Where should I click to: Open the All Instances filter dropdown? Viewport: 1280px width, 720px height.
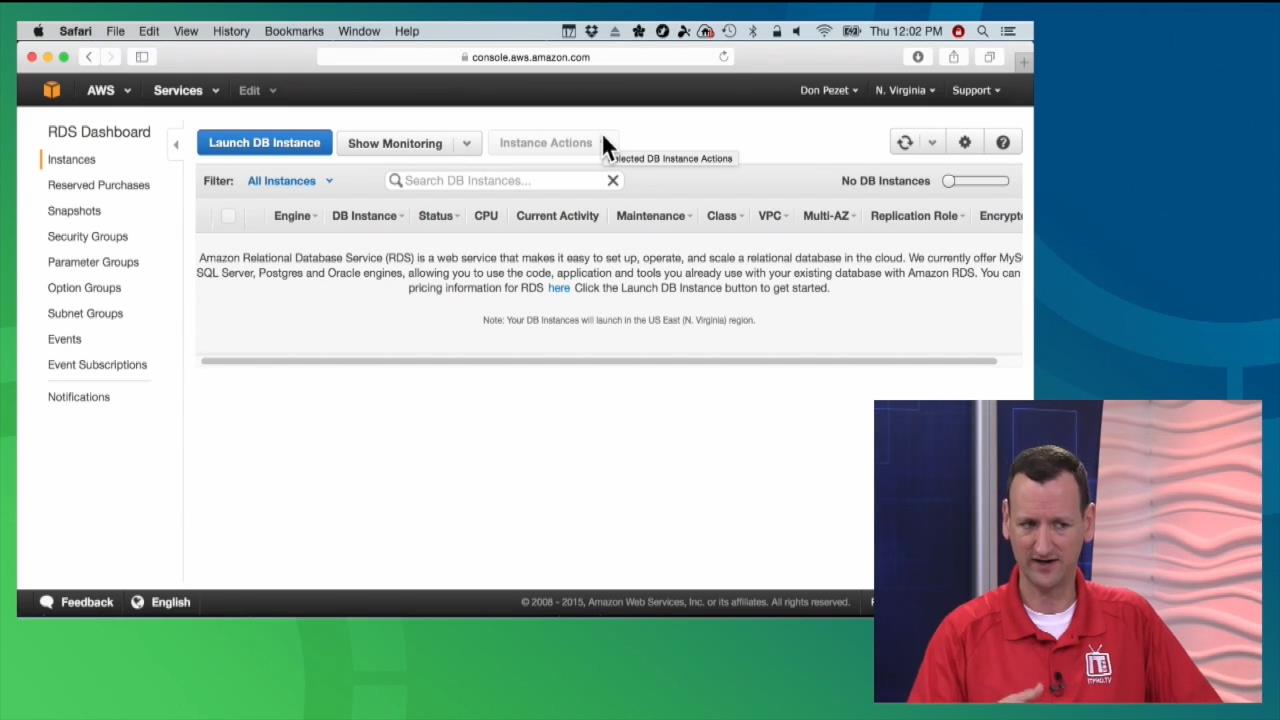coord(290,181)
